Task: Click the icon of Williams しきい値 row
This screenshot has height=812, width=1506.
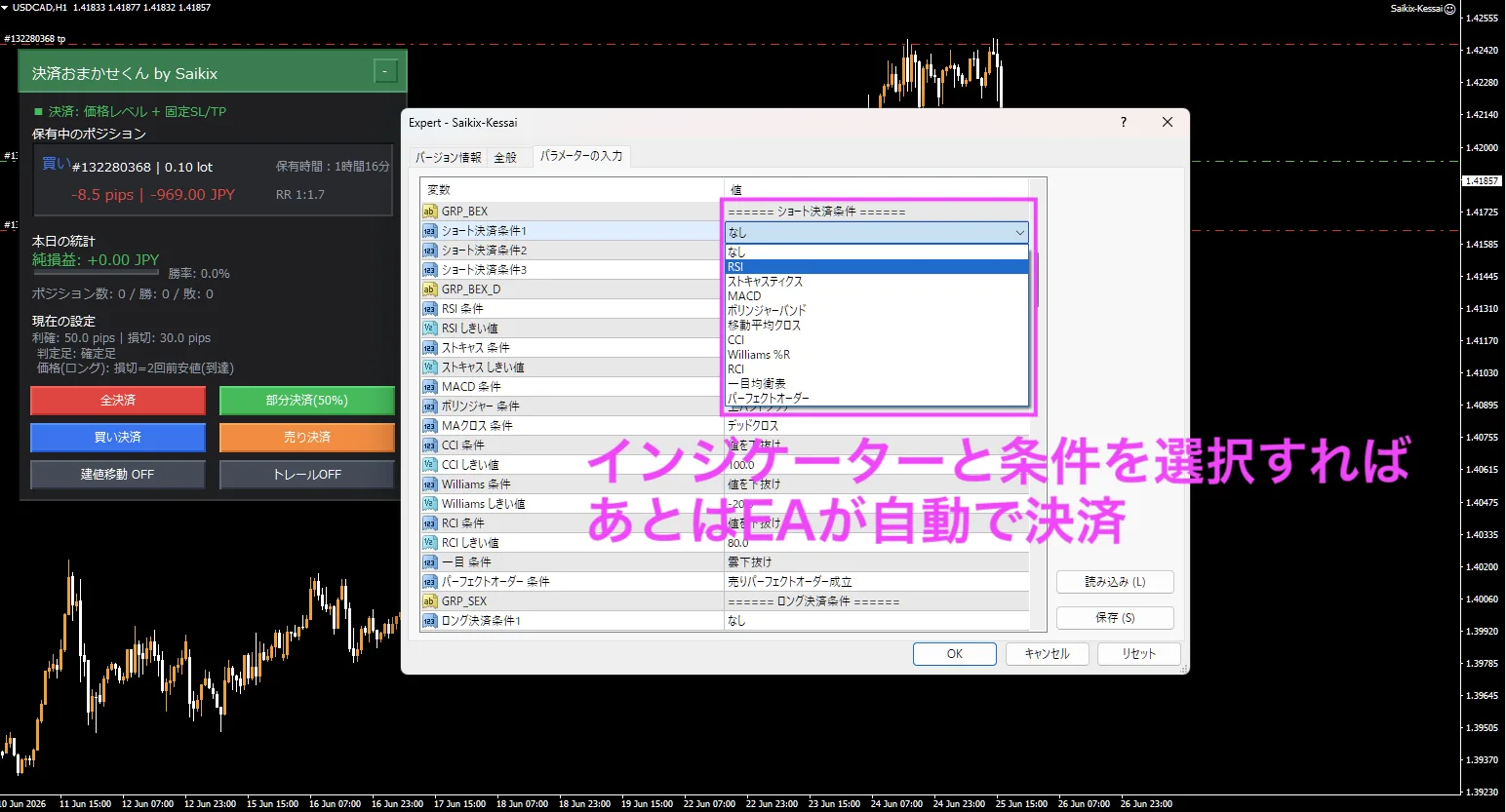Action: point(429,504)
